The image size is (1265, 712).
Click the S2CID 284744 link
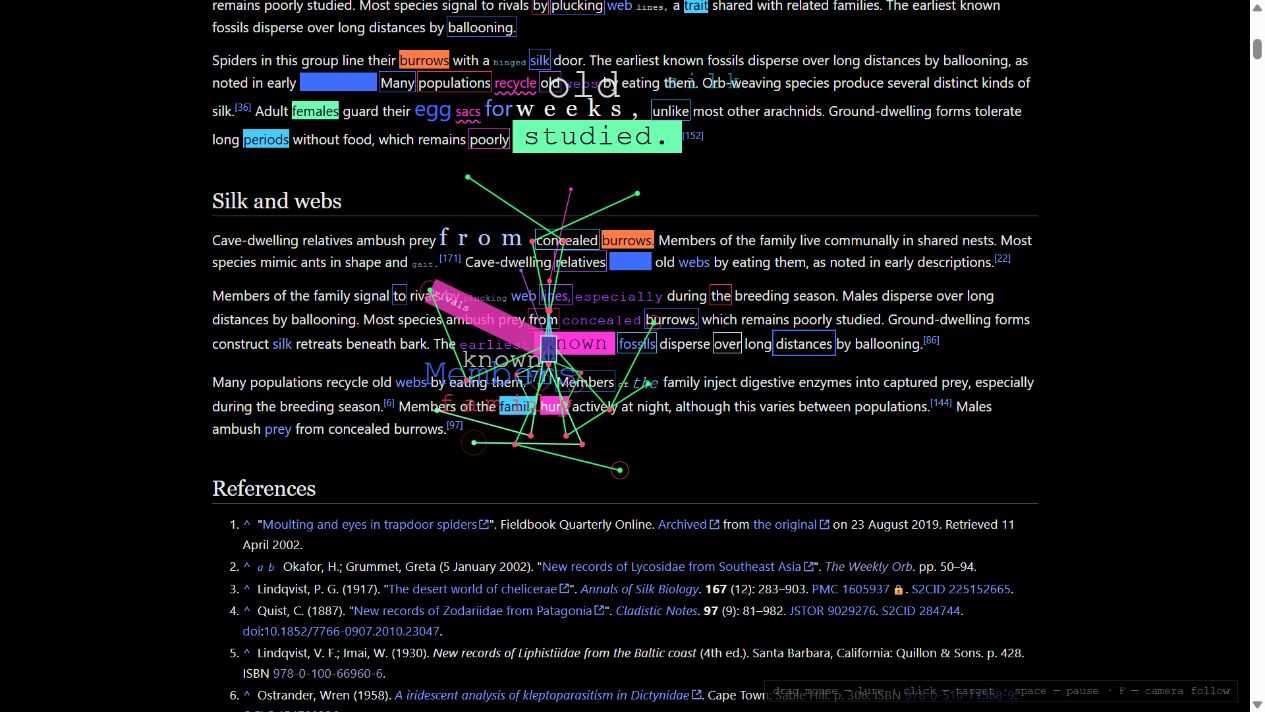pyautogui.click(x=921, y=610)
